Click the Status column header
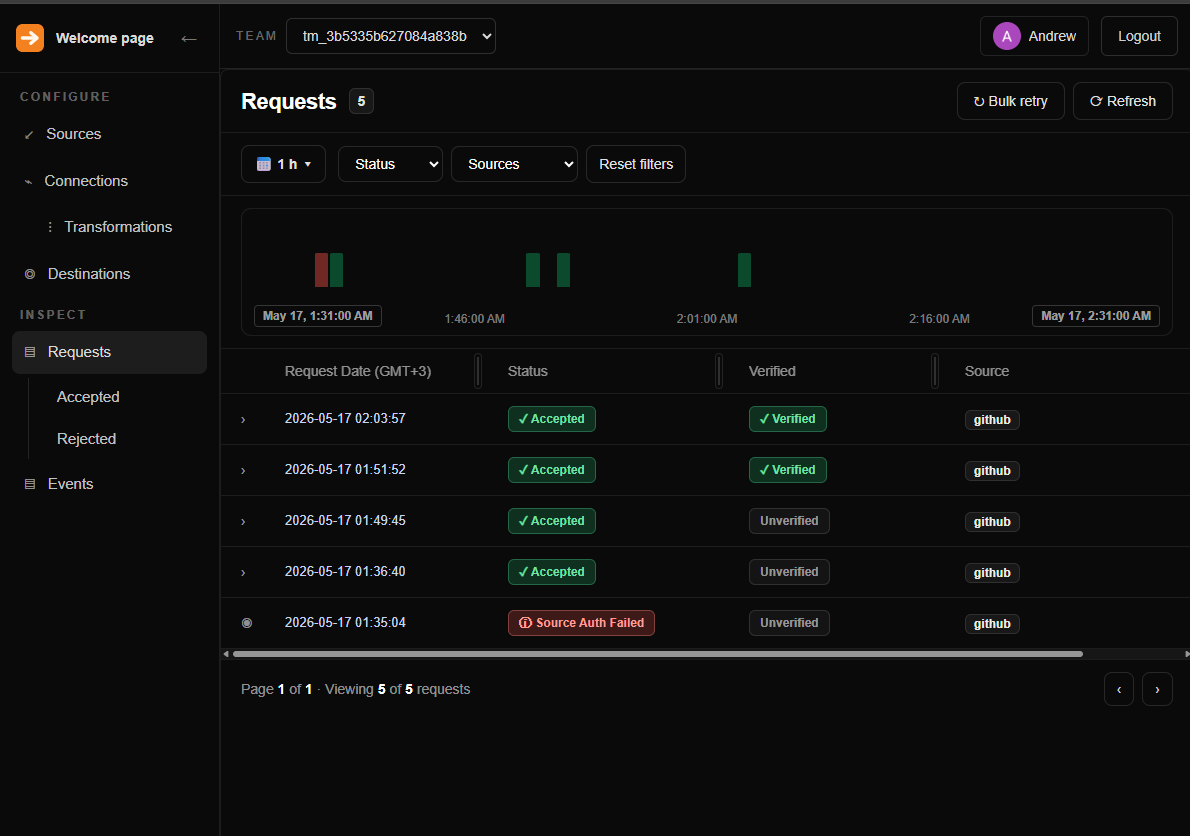Image resolution: width=1190 pixels, height=836 pixels. [x=527, y=371]
